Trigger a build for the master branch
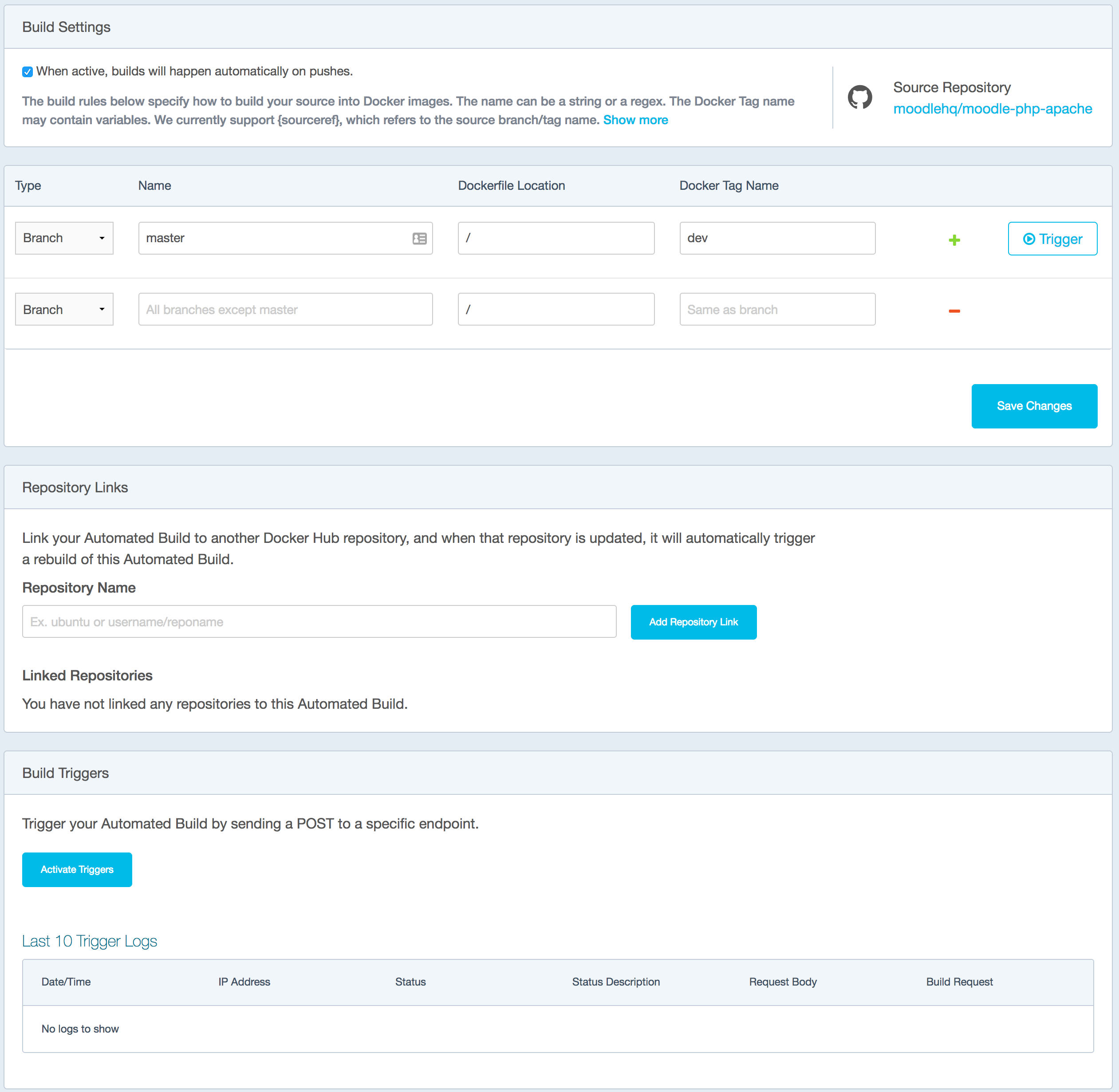 (x=1052, y=239)
